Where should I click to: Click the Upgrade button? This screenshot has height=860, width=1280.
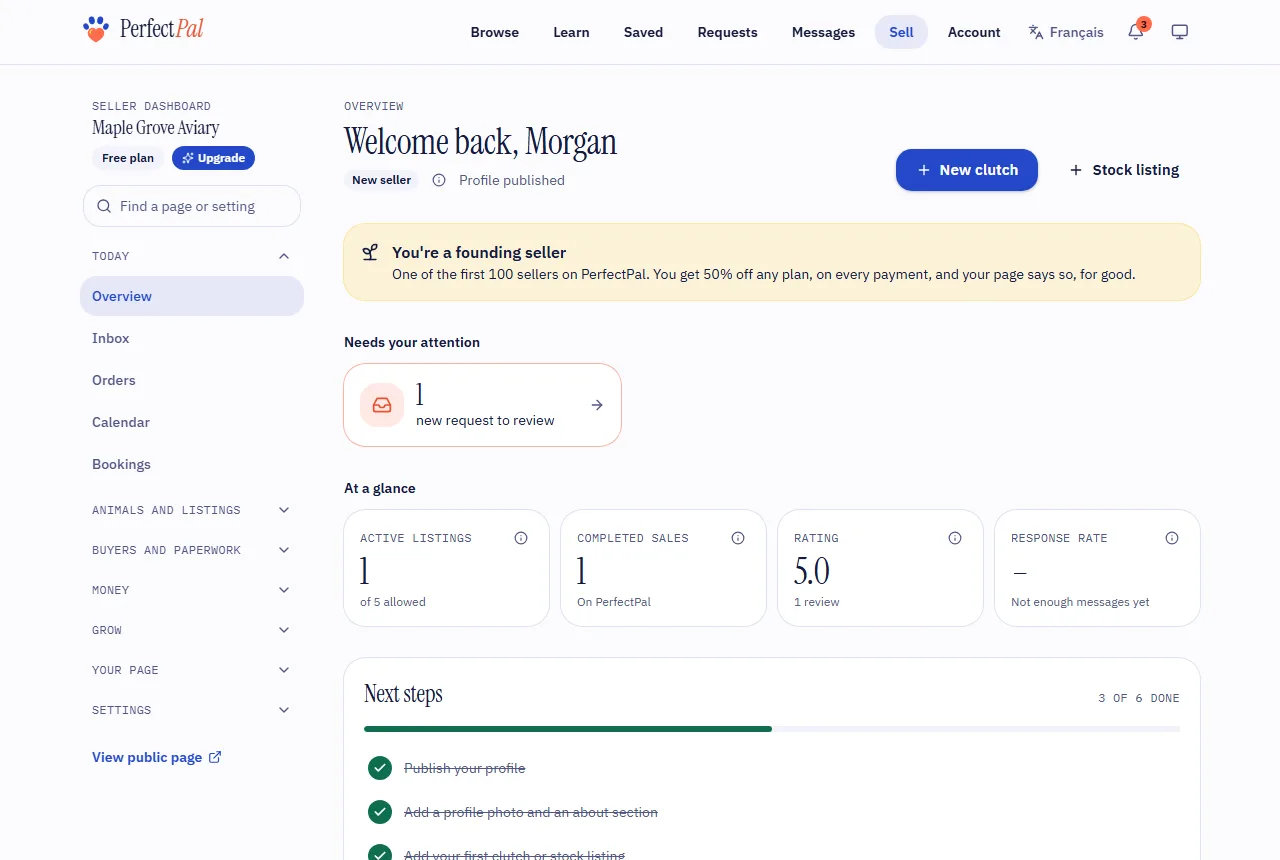(x=213, y=158)
